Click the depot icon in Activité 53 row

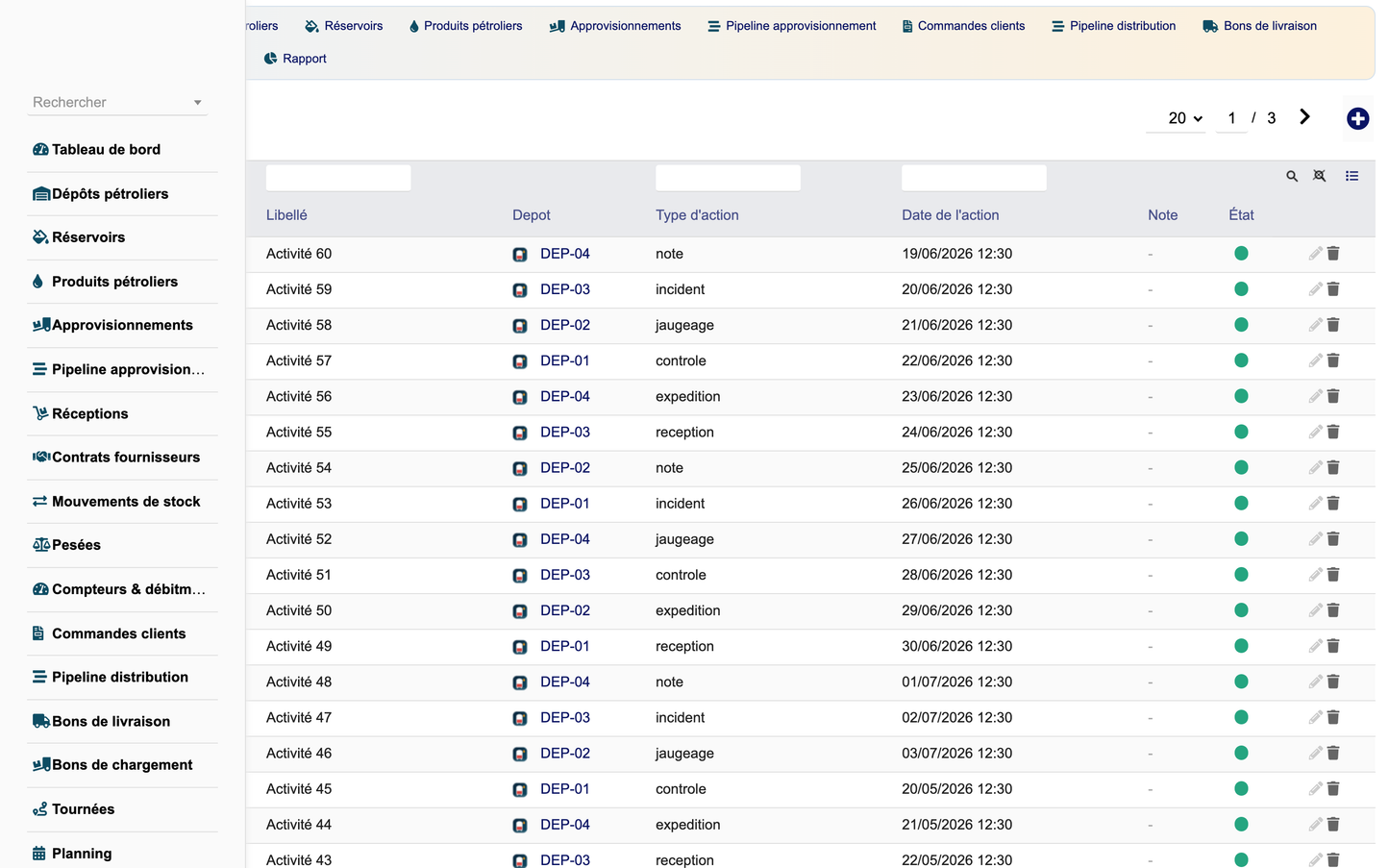520,505
